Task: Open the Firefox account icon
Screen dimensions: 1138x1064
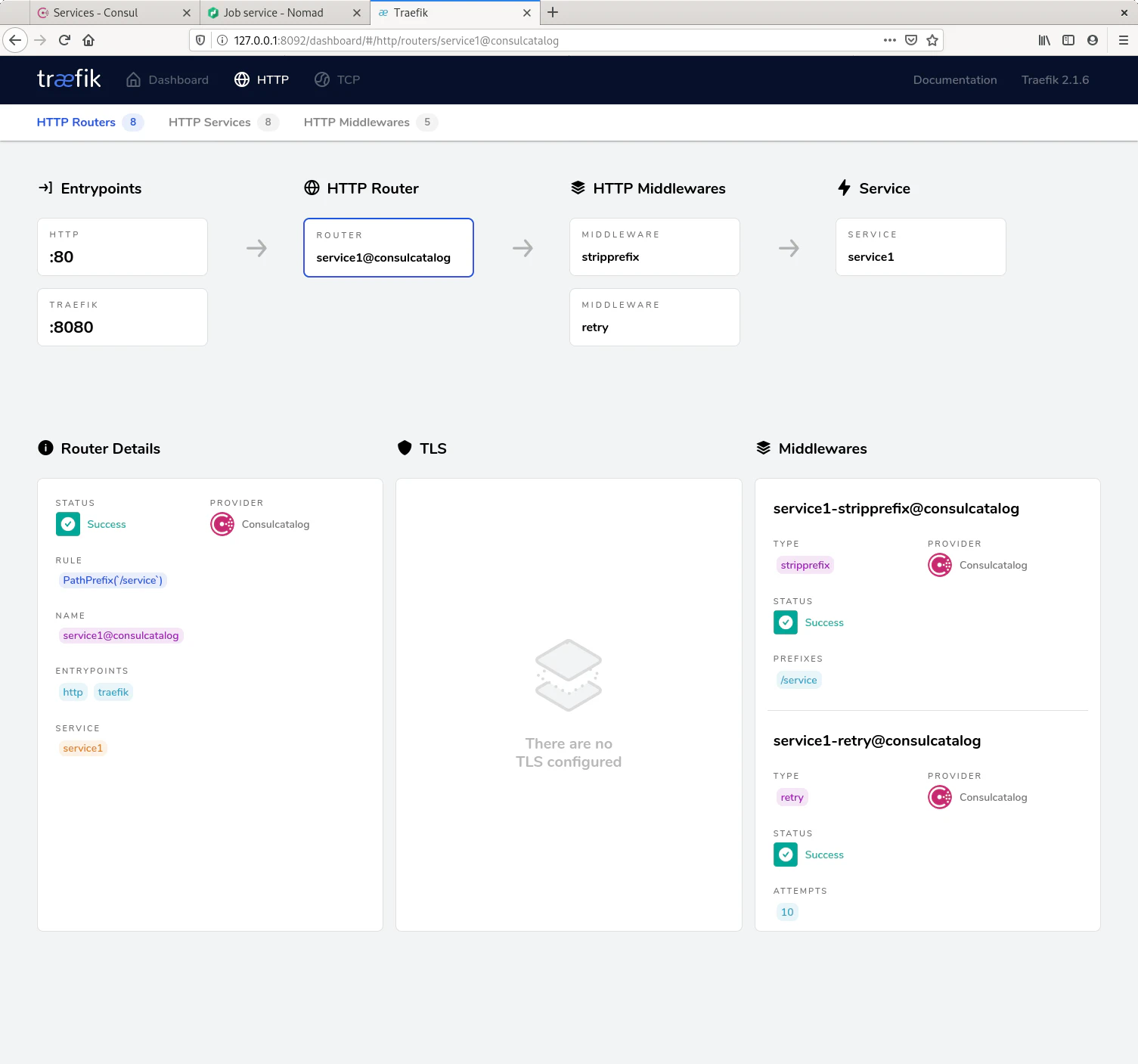Action: [1092, 40]
